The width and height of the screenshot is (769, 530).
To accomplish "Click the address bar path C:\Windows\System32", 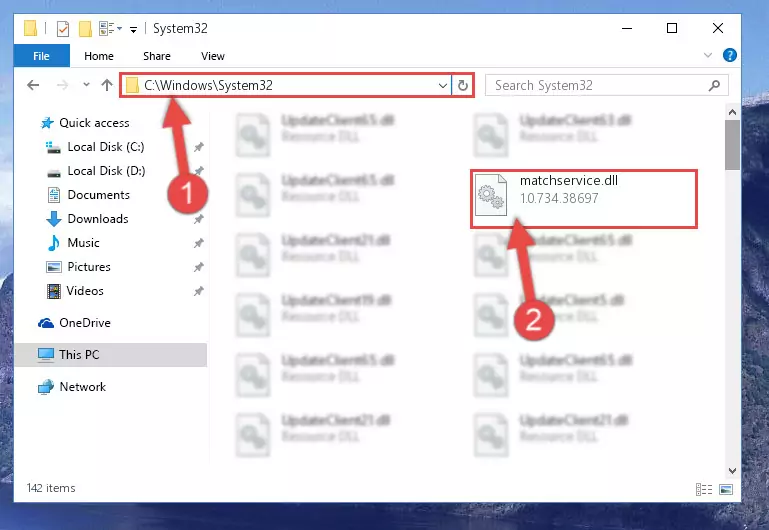I will pyautogui.click(x=208, y=85).
